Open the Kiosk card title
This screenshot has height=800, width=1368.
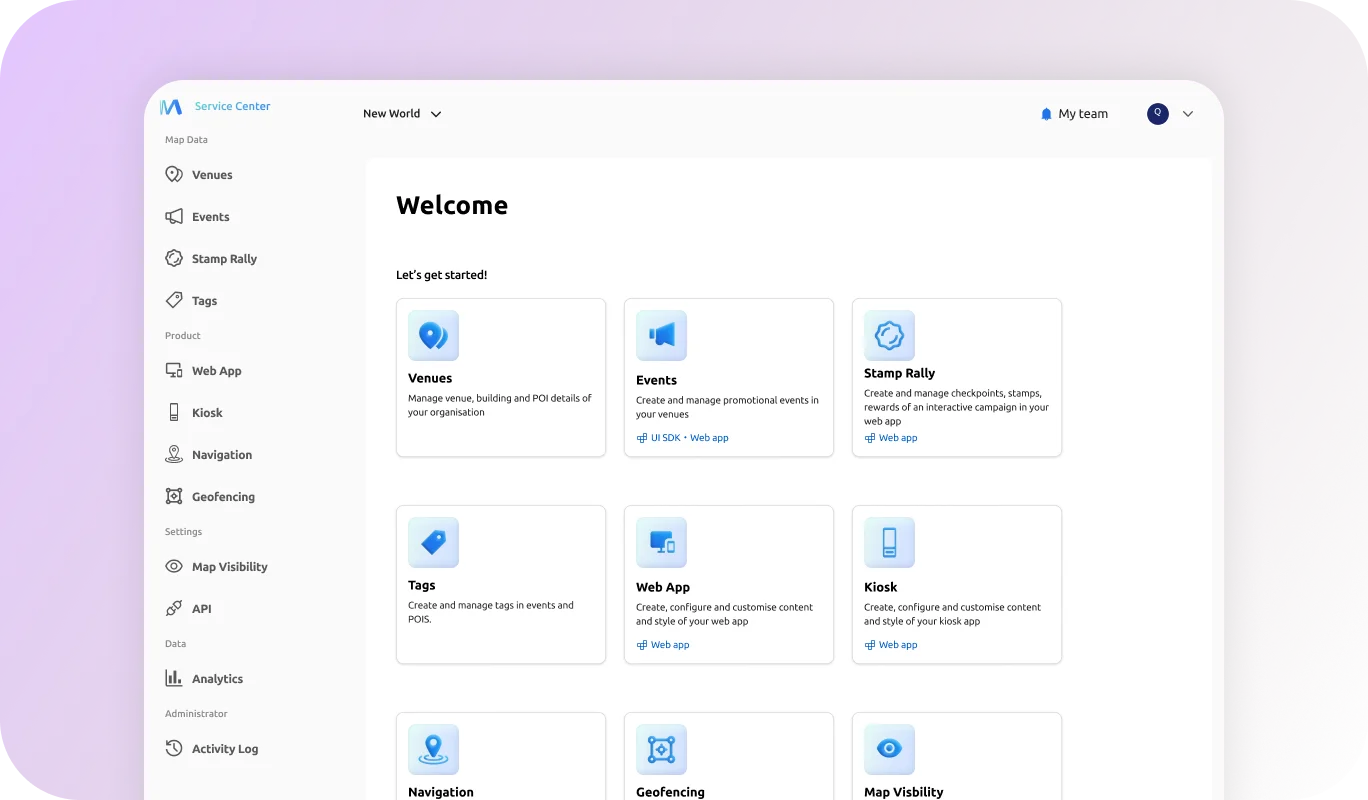881,587
